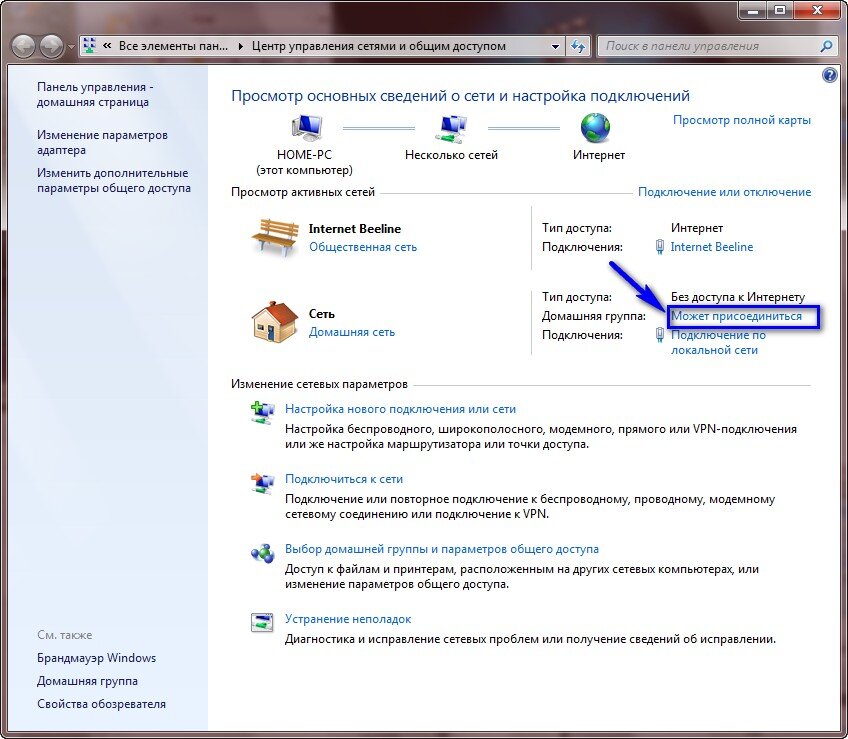Expand the double chevron at breadcrumb start
The width and height of the screenshot is (848, 739).
tap(107, 46)
